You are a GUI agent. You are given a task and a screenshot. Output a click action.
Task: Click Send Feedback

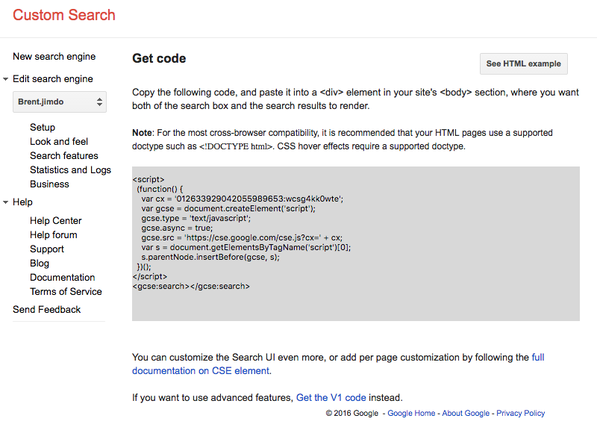click(x=46, y=310)
